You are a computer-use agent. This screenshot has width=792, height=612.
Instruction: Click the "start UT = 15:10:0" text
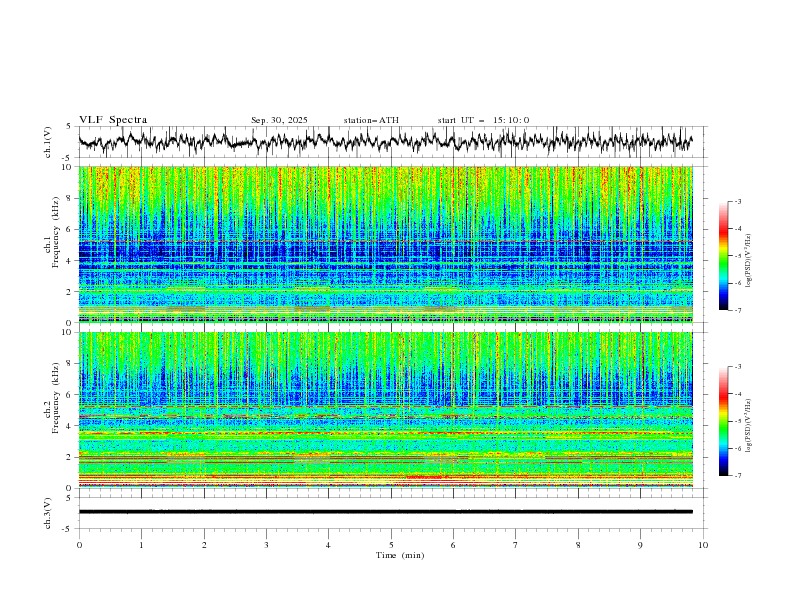tap(483, 120)
